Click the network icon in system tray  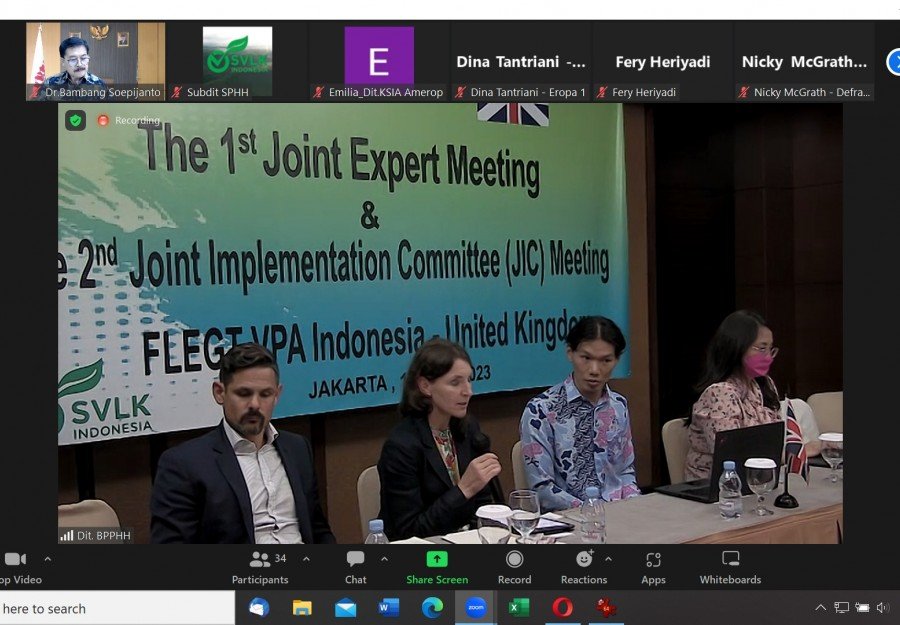point(841,607)
